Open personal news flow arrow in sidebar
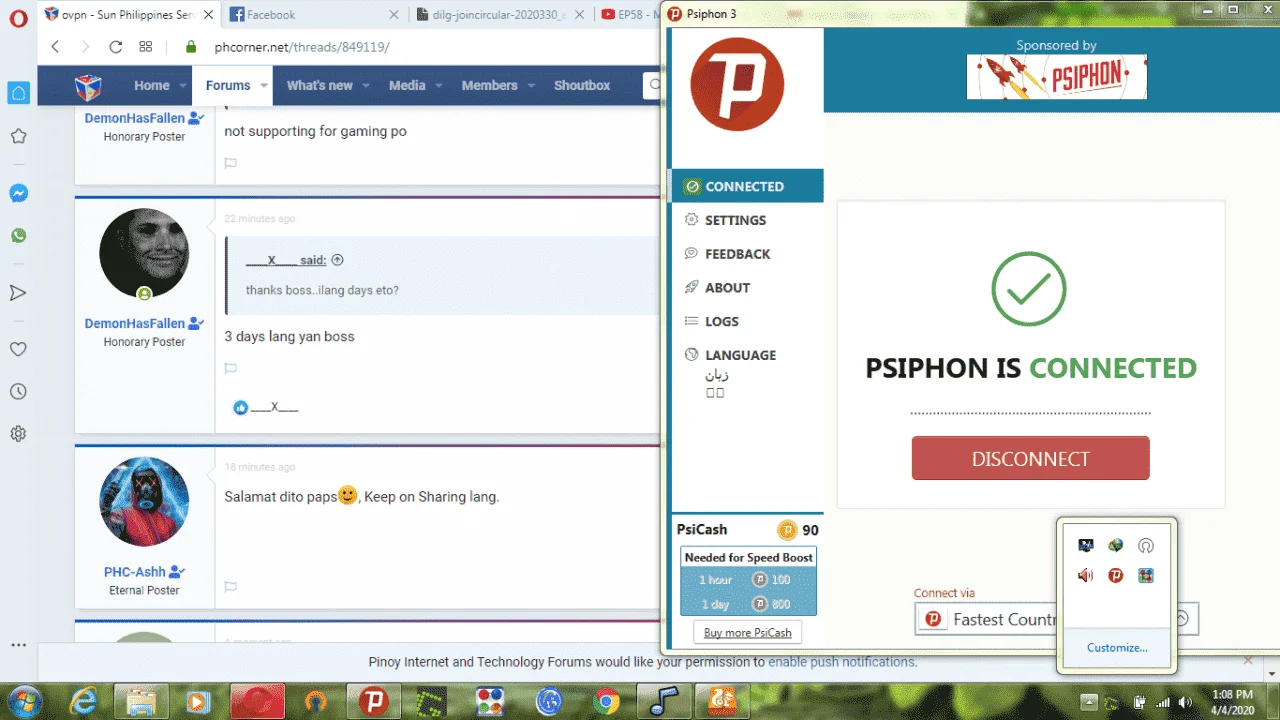This screenshot has width=1280, height=720. point(18,293)
